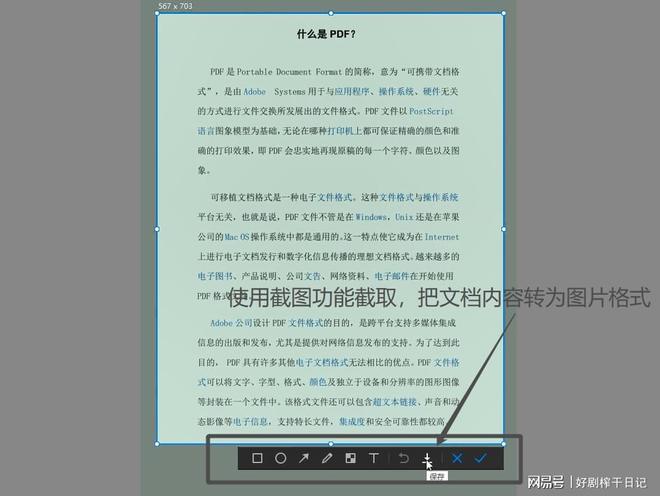Open the Windows link
This screenshot has height=496, width=660.
pos(371,217)
